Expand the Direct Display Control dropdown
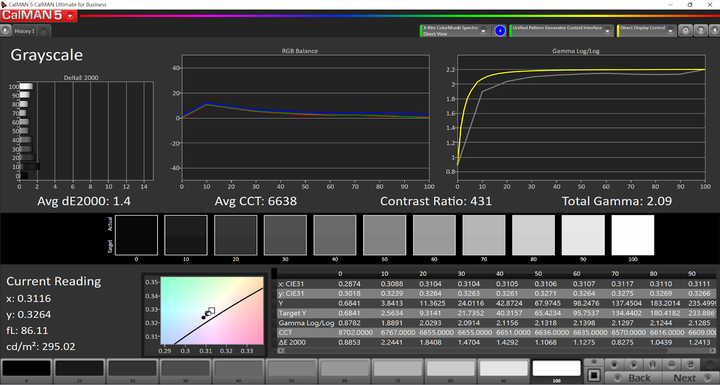The height and width of the screenshot is (385, 720). pos(670,31)
